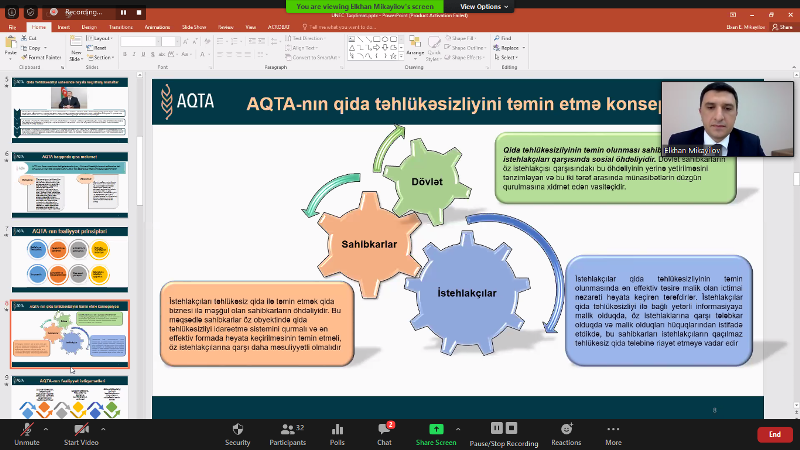Click Convert to SmartArt

312,57
